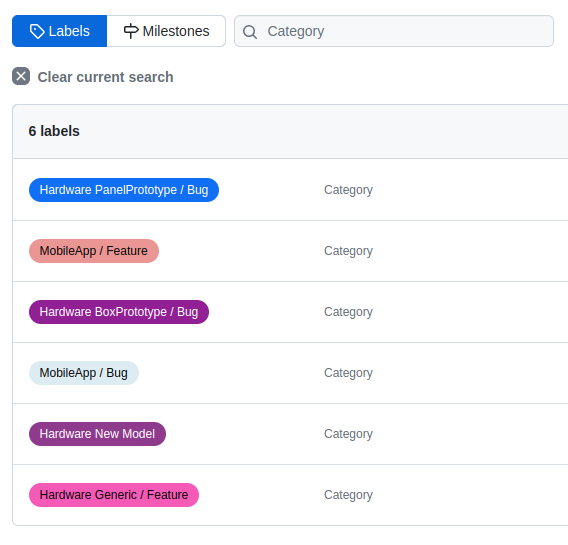
Task: Open the Hardware Generic / Feature label
Action: pos(114,495)
